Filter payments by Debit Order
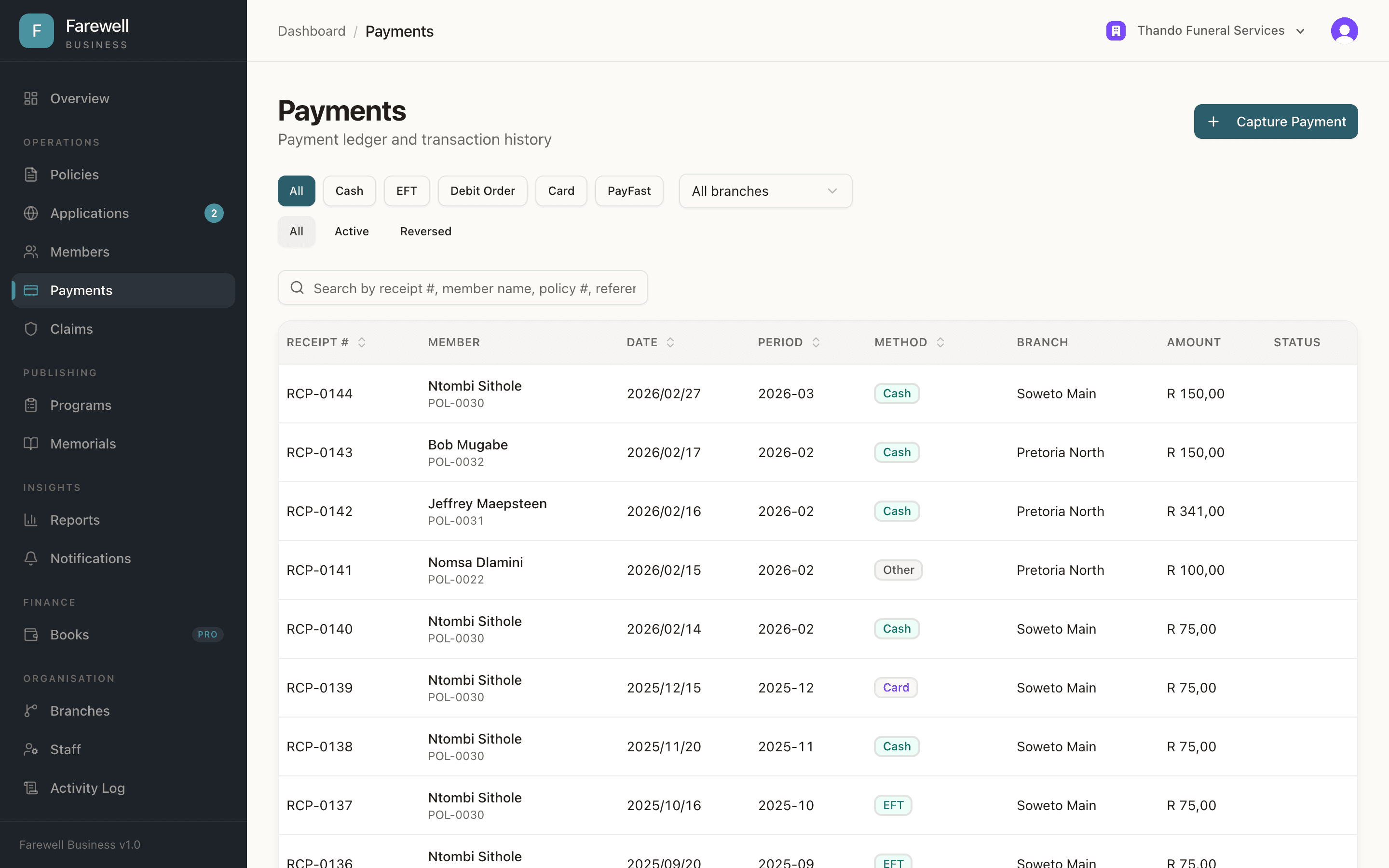 pos(482,190)
